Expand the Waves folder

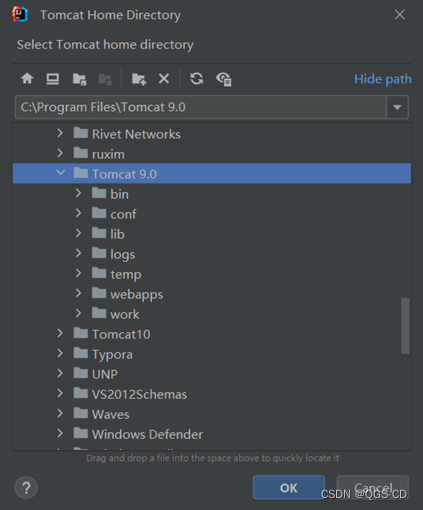(x=60, y=413)
